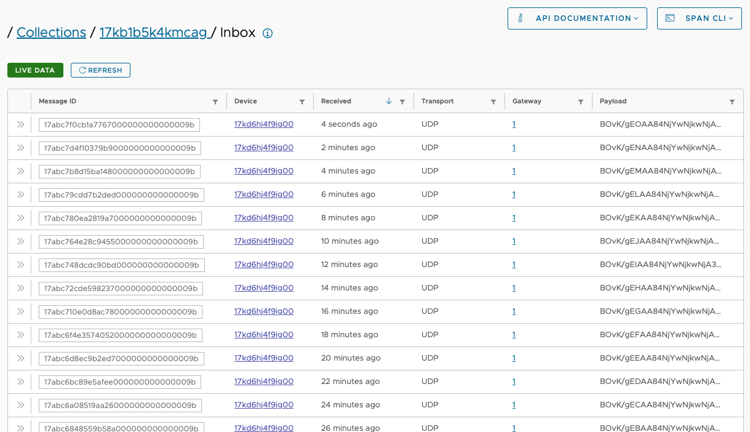Select message ID field starting 17abc72cde598237
The width and height of the screenshot is (750, 432).
(x=121, y=288)
